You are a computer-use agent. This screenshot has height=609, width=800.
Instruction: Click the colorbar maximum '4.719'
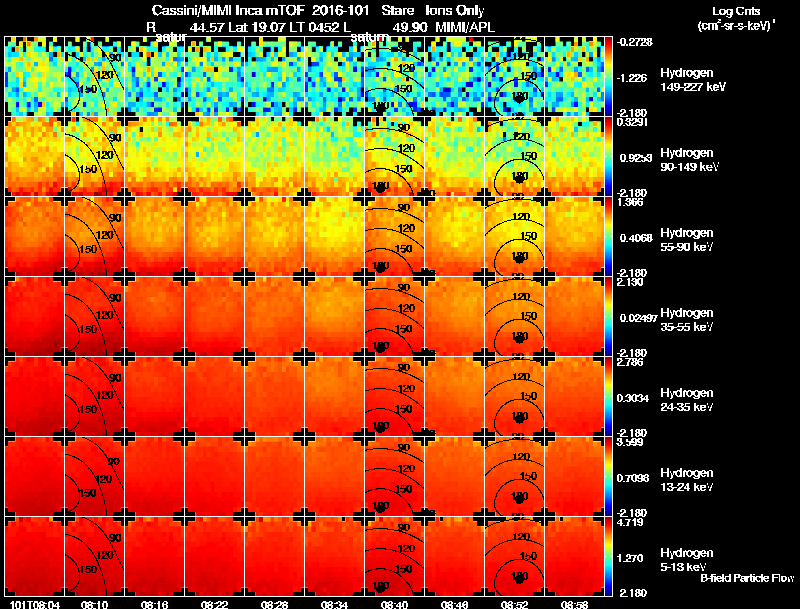click(x=630, y=523)
